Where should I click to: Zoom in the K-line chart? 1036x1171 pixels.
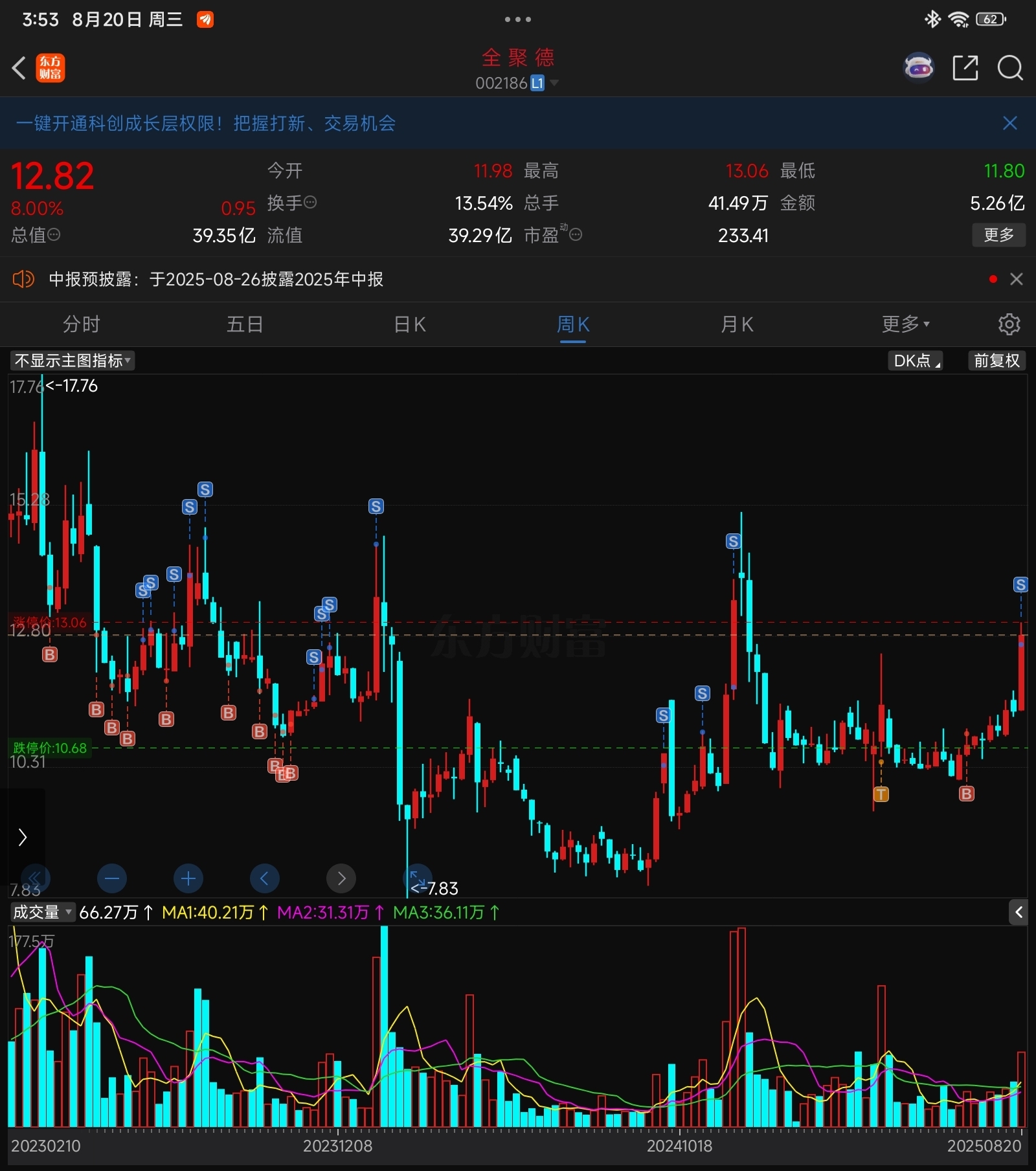pyautogui.click(x=188, y=878)
